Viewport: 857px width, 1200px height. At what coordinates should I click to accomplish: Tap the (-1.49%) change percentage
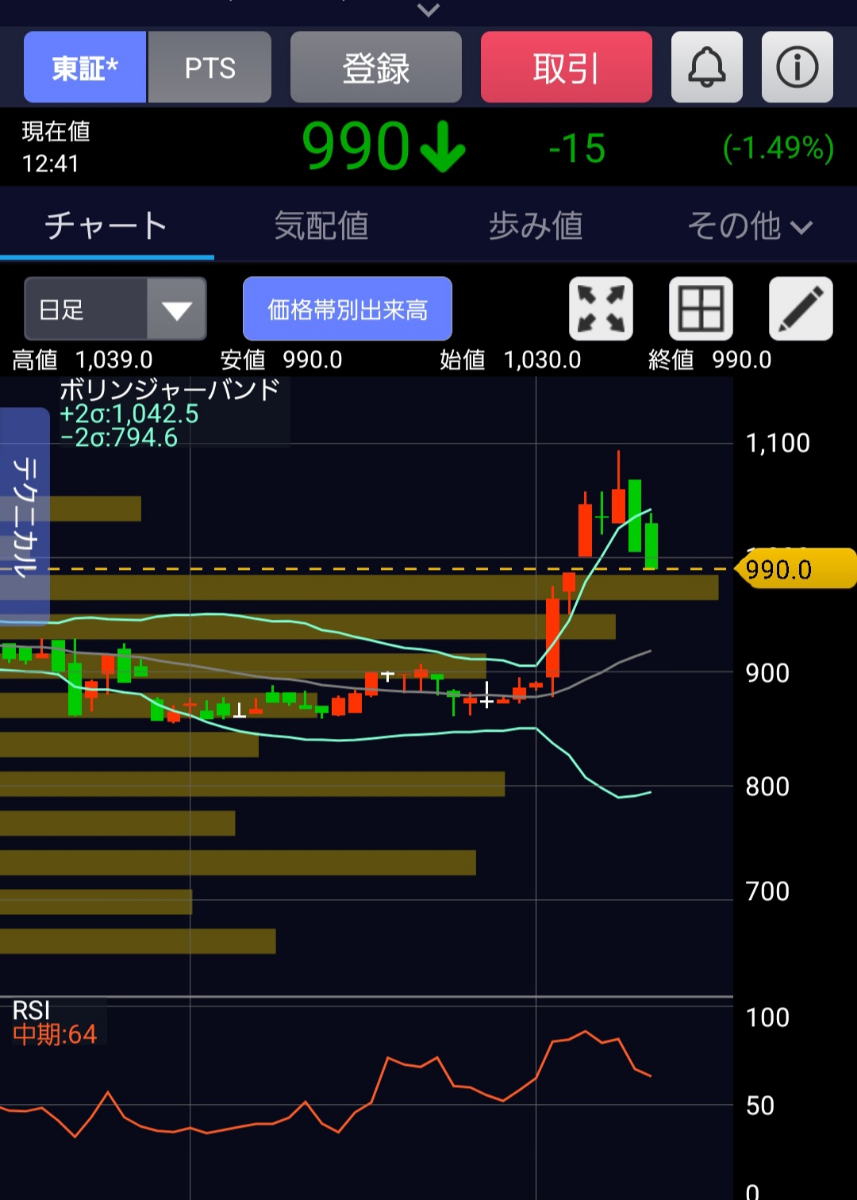tap(778, 149)
